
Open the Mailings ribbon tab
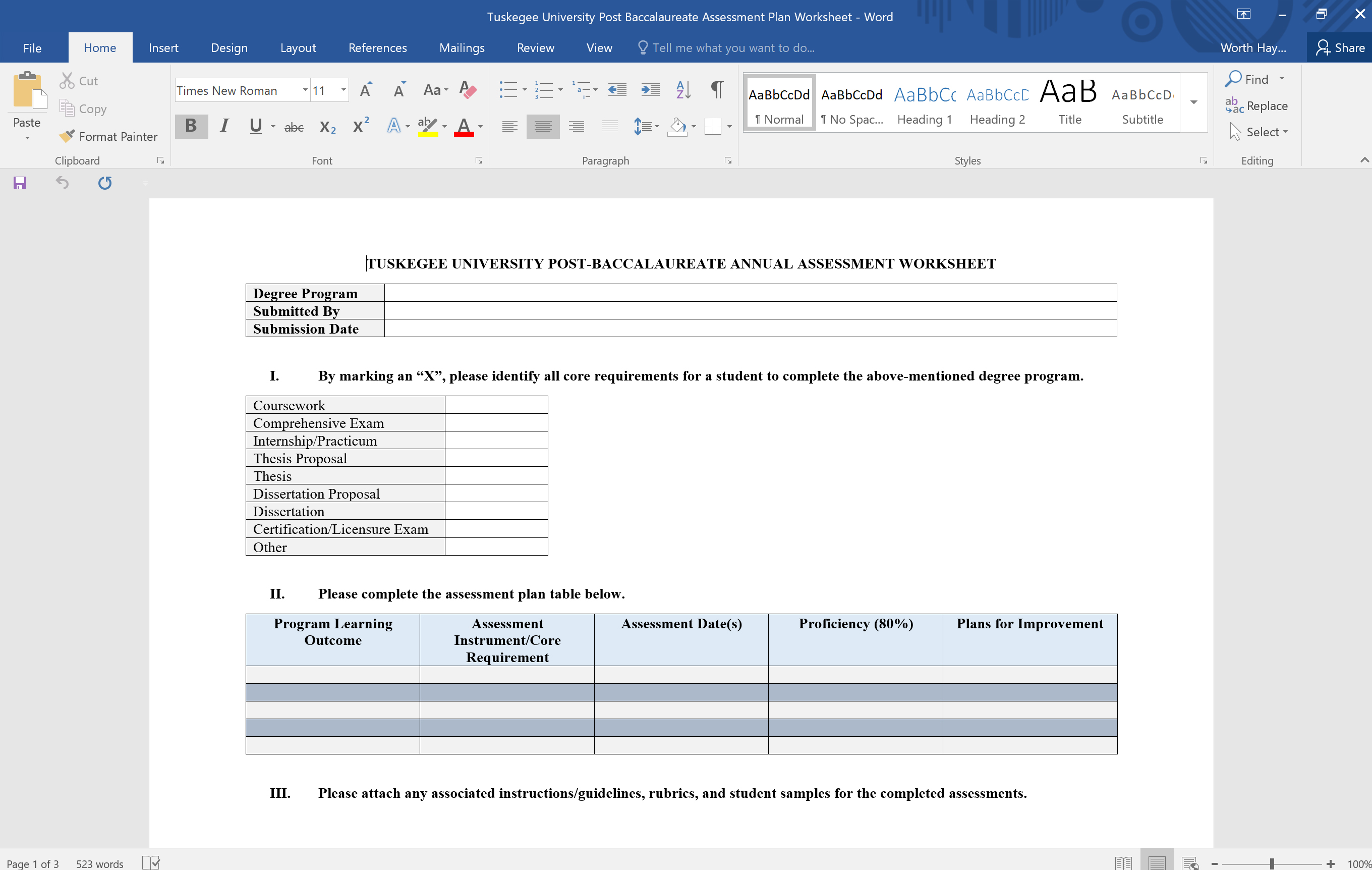(462, 48)
